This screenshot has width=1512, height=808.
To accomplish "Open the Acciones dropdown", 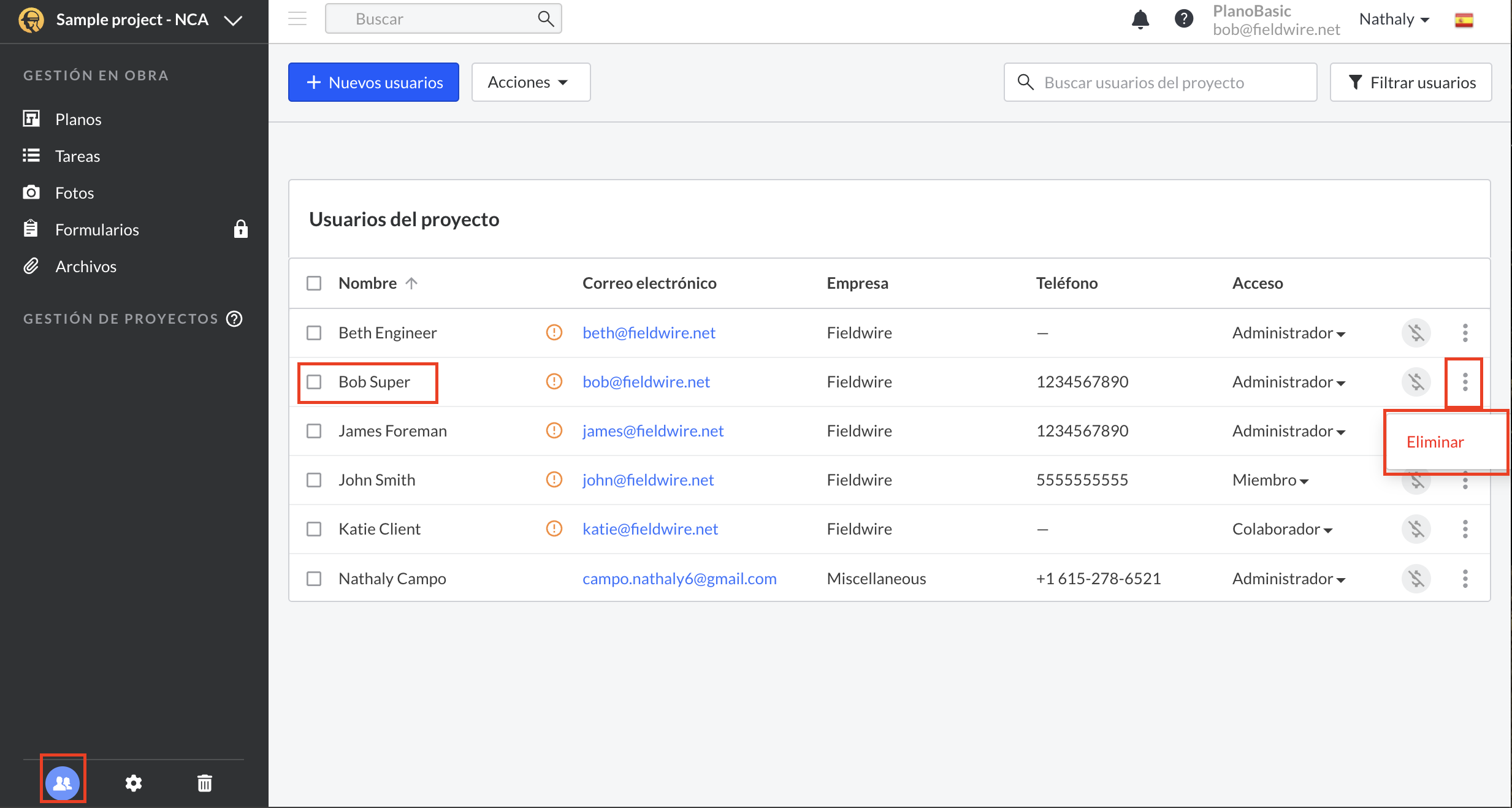I will [531, 82].
